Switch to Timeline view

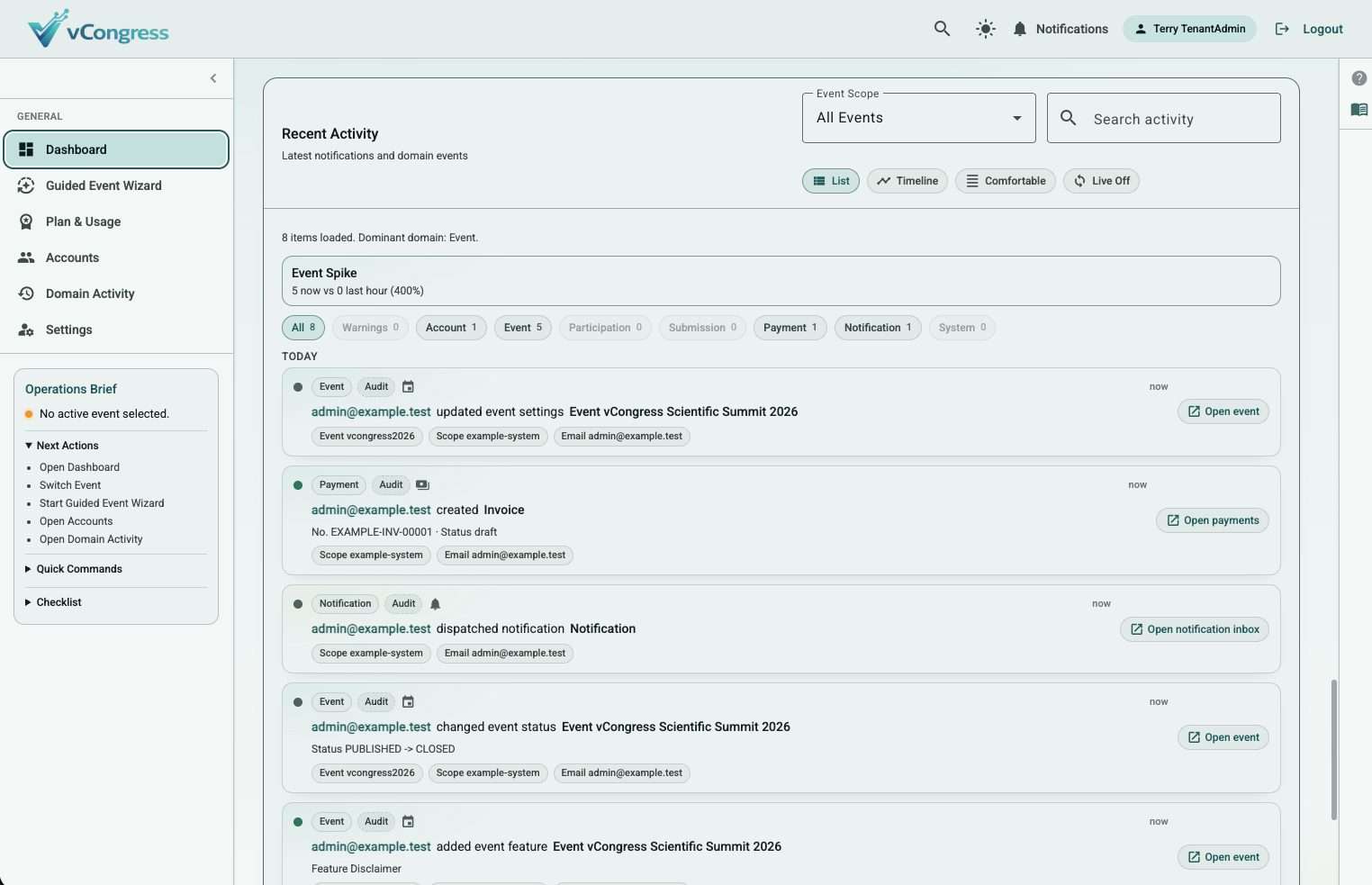coord(907,181)
